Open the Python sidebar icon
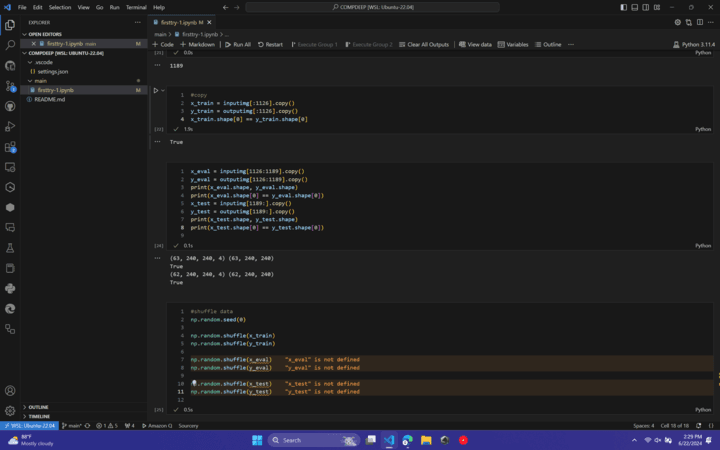Image resolution: width=720 pixels, height=450 pixels. coord(10,288)
